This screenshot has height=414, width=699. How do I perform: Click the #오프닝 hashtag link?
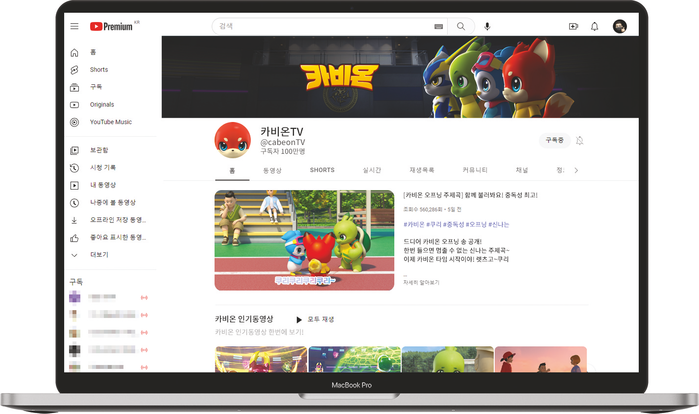pos(476,225)
